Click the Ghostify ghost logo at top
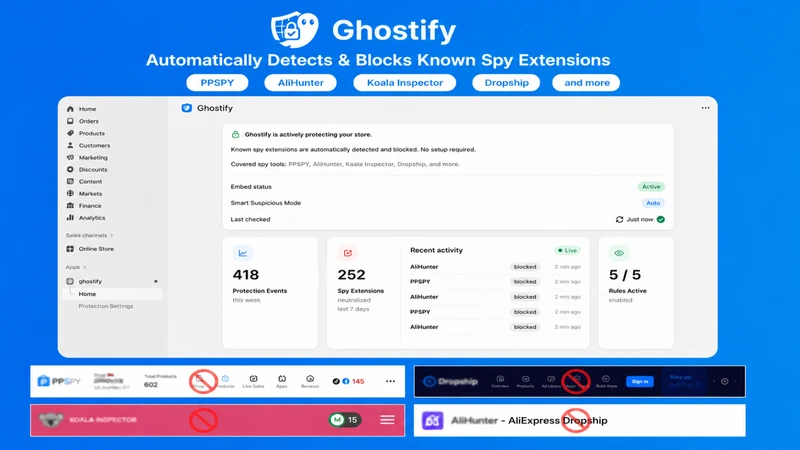 [x=294, y=29]
